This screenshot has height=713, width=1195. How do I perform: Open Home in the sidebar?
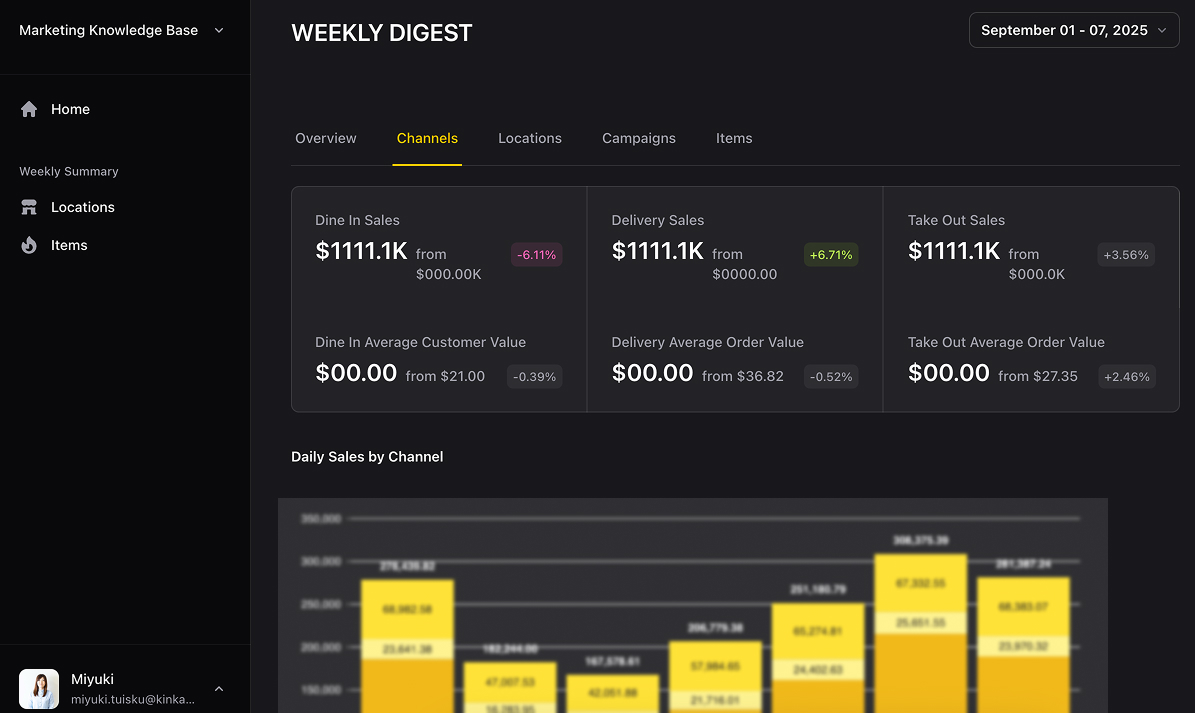70,109
